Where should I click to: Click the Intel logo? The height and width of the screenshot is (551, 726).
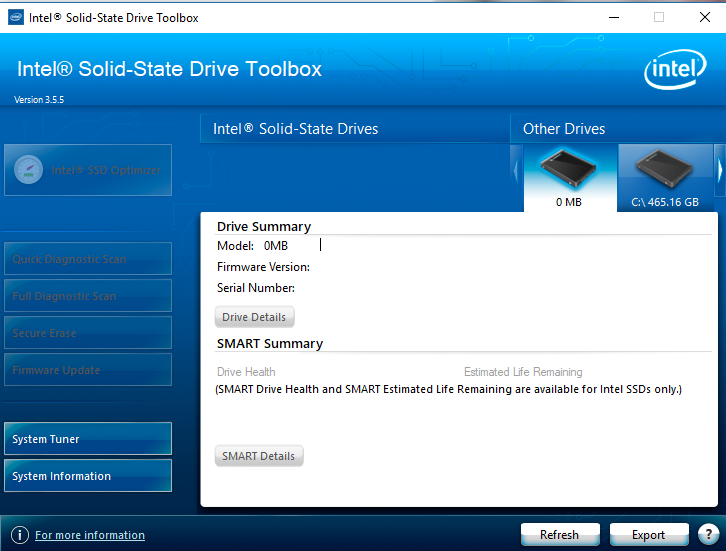(x=675, y=69)
